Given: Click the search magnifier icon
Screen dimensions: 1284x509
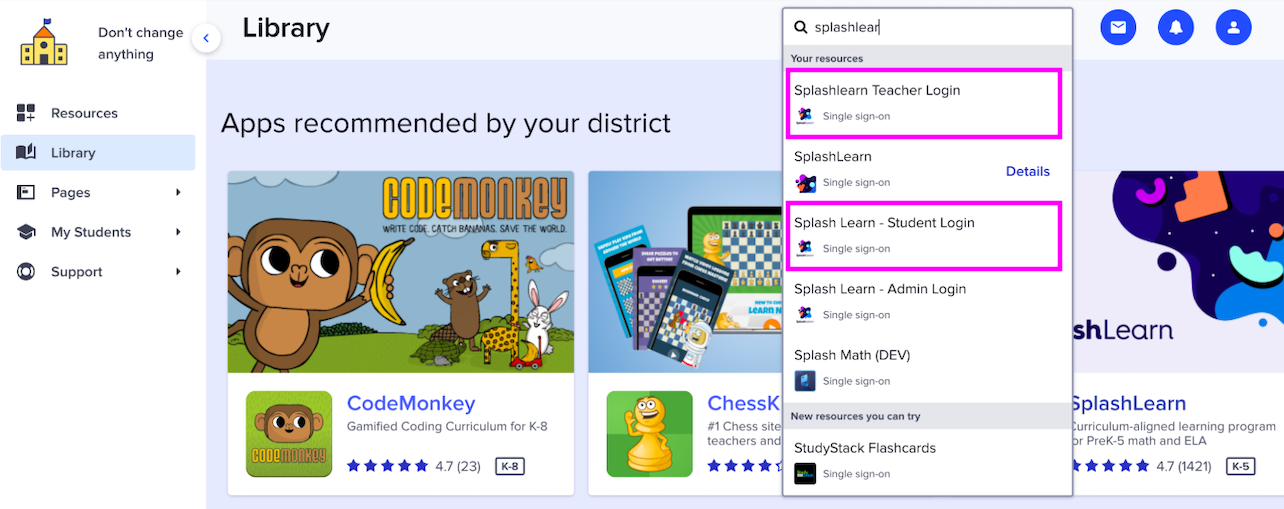Looking at the screenshot, I should pos(801,28).
